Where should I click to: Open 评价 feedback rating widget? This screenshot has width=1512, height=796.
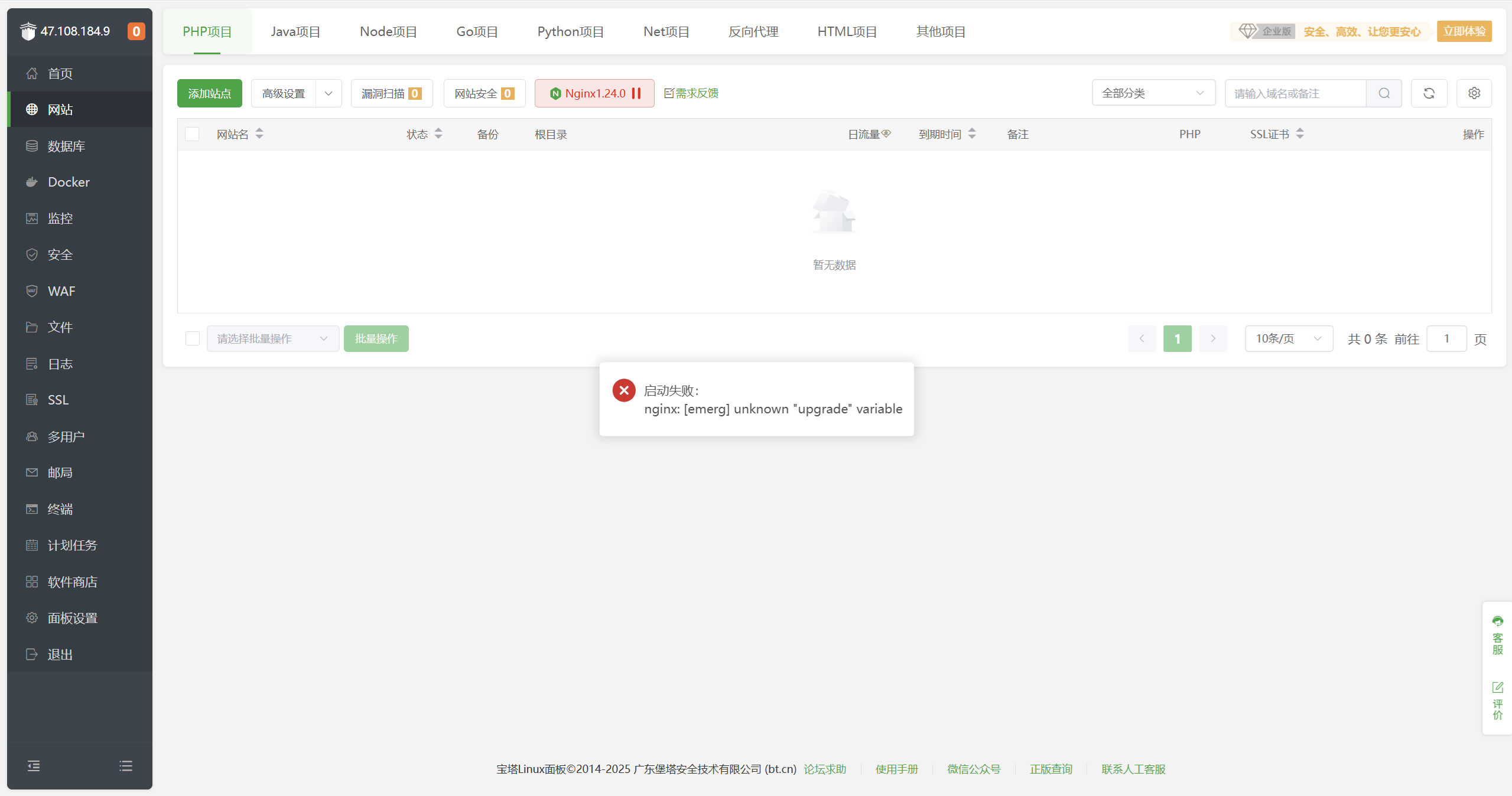1497,701
